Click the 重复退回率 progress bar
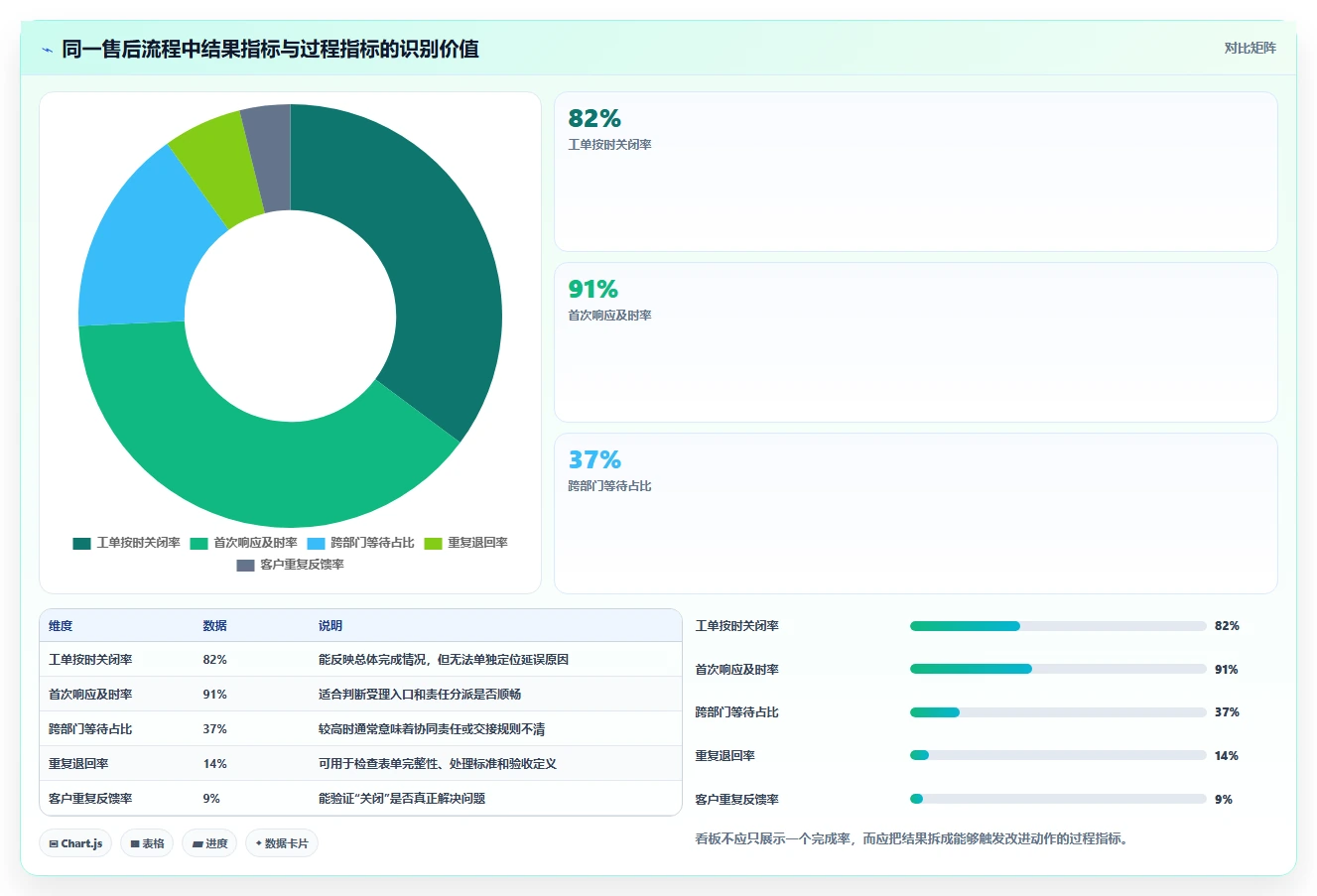Image resolution: width=1317 pixels, height=896 pixels. (1058, 755)
